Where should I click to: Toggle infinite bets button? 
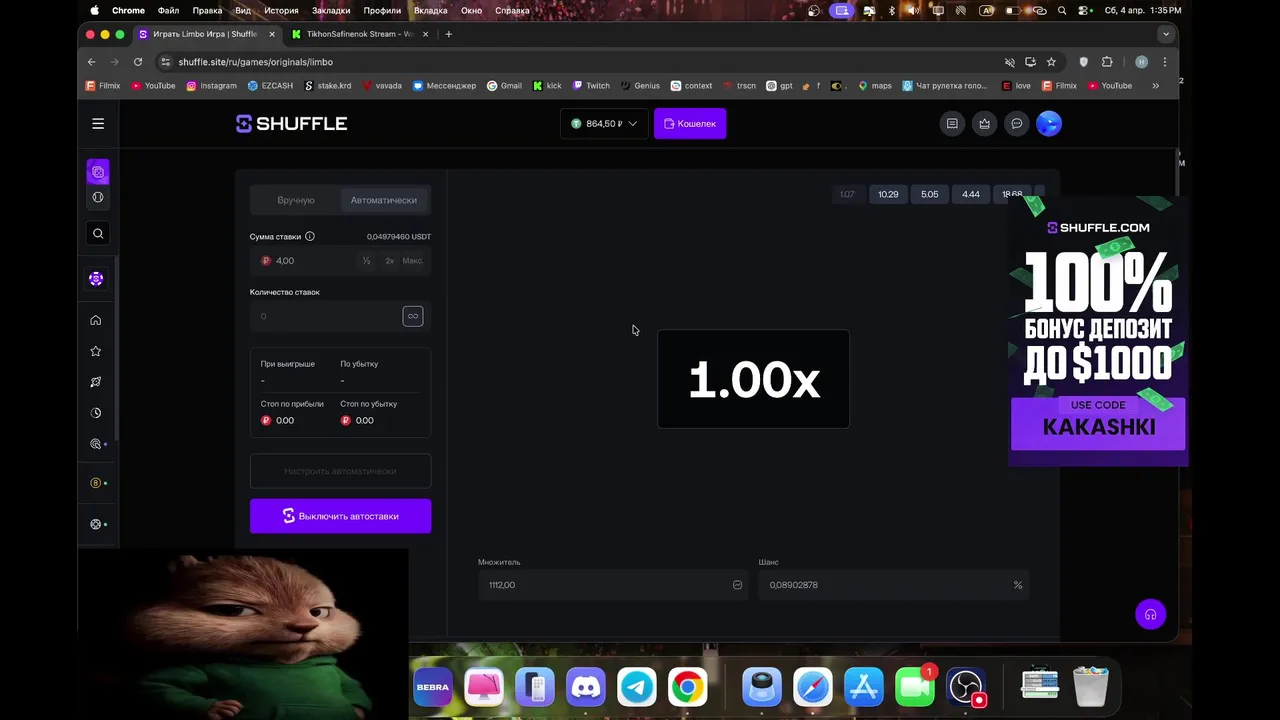pos(413,316)
